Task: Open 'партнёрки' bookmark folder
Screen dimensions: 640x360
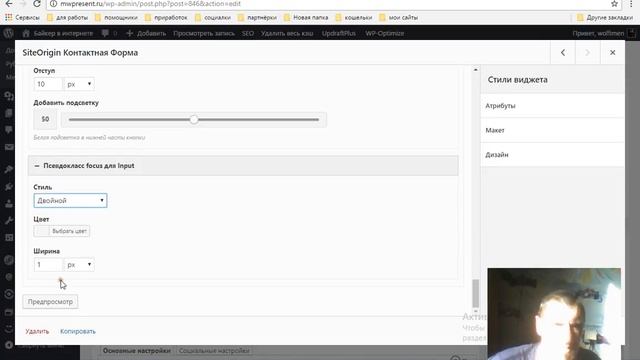Action: pyautogui.click(x=257, y=18)
